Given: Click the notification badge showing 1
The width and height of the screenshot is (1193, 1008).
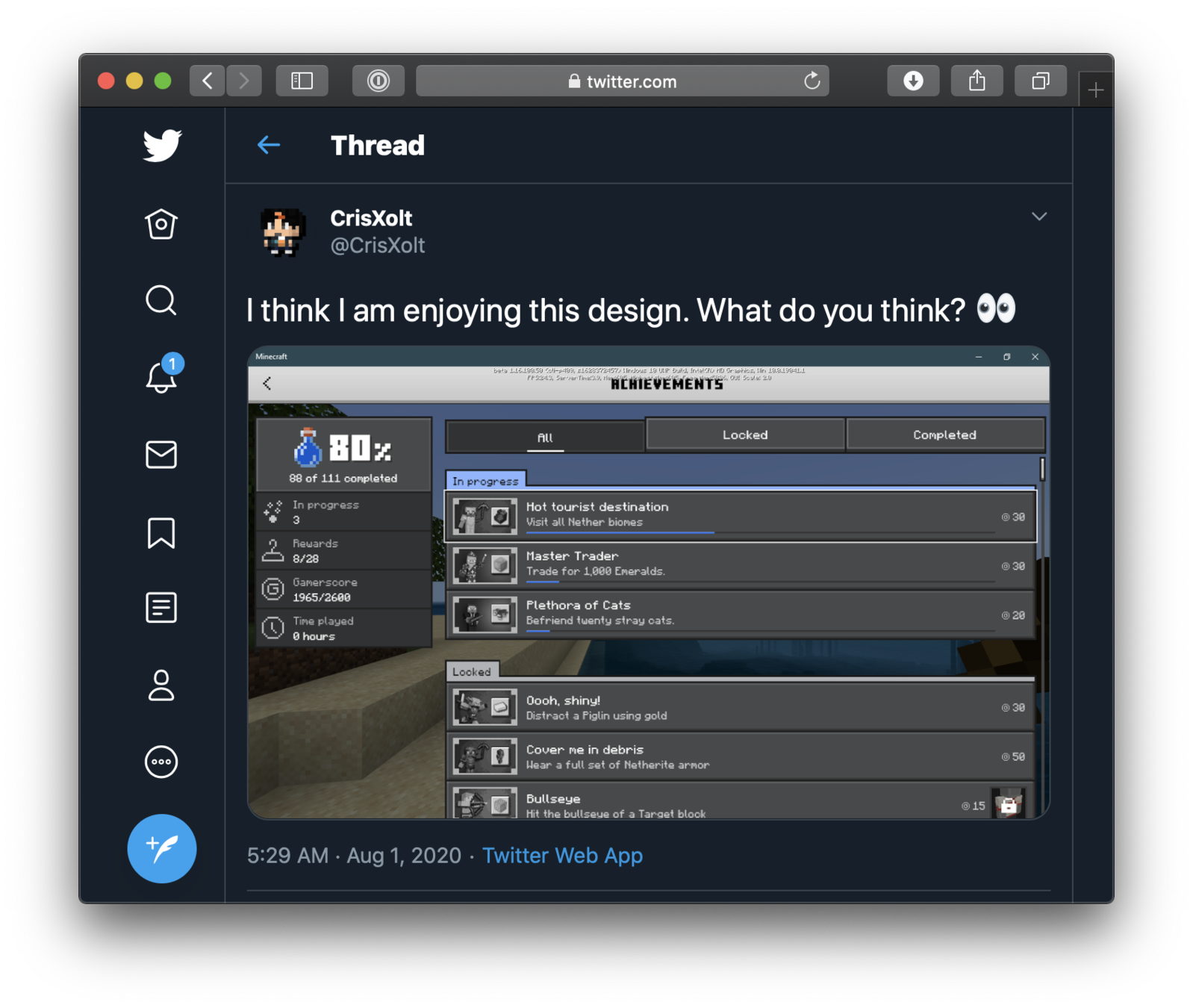Looking at the screenshot, I should [x=172, y=364].
